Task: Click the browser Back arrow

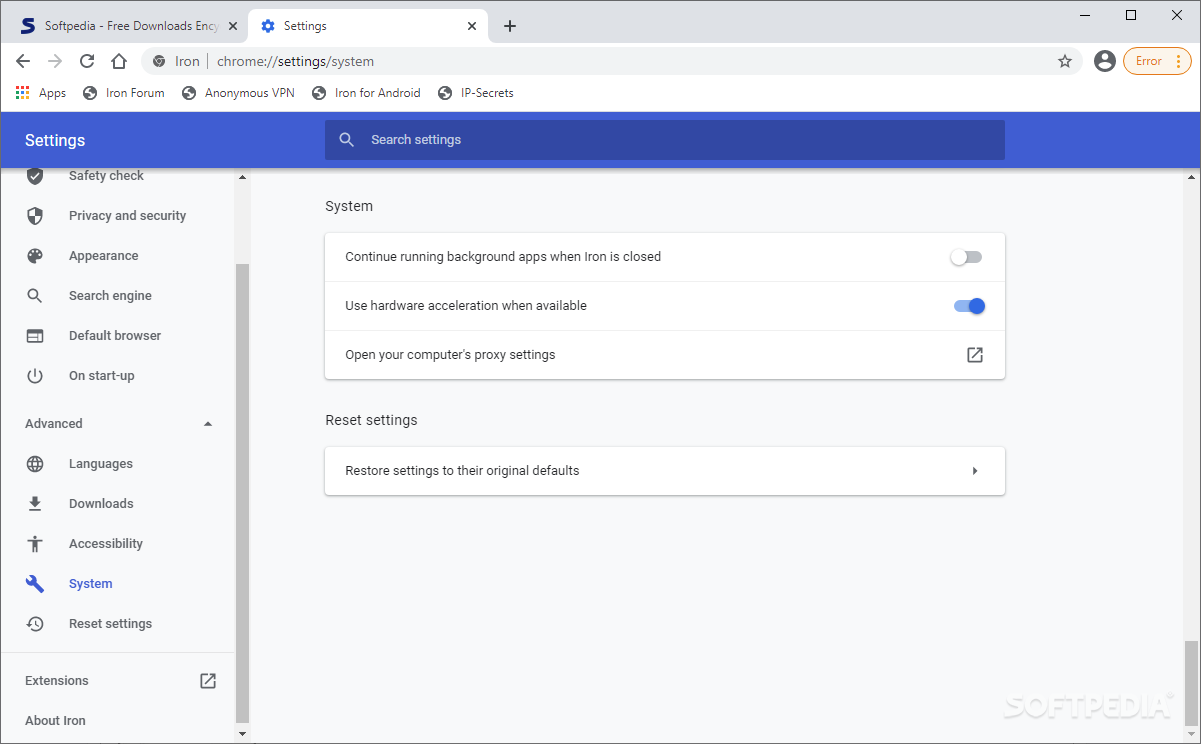Action: (23, 61)
